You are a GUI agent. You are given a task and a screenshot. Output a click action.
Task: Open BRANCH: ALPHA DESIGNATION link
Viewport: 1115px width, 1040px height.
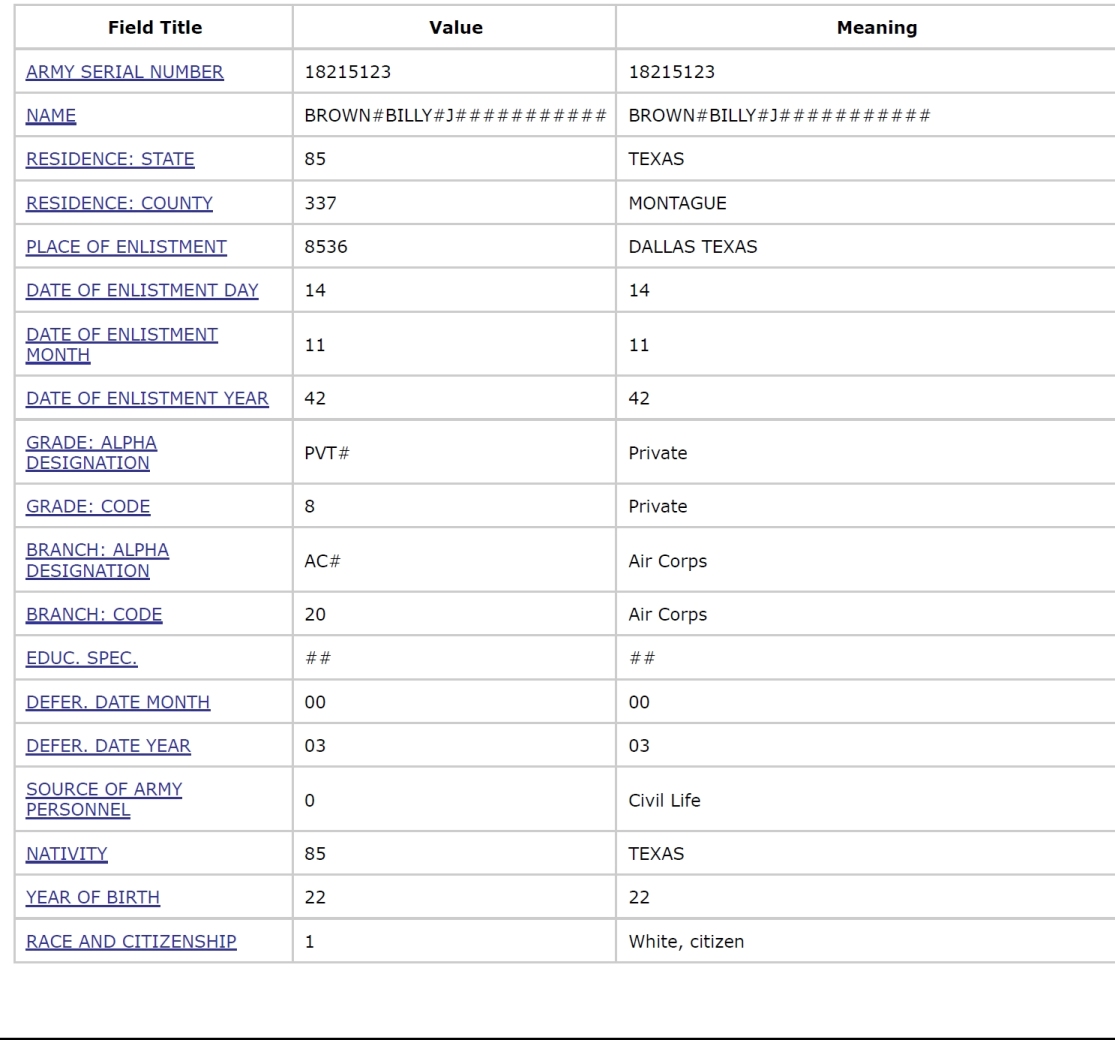tap(97, 560)
